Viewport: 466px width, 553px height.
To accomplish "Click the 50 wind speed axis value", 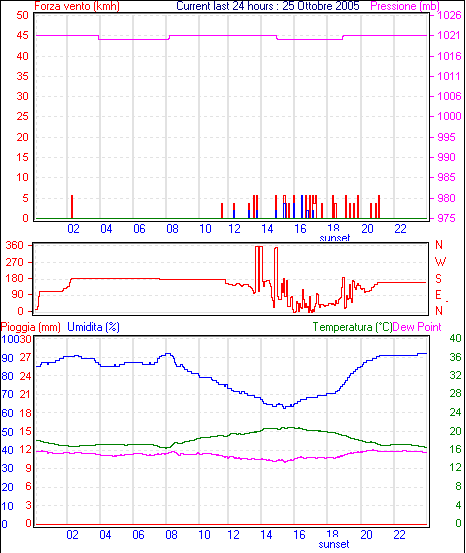I will 23,15.
